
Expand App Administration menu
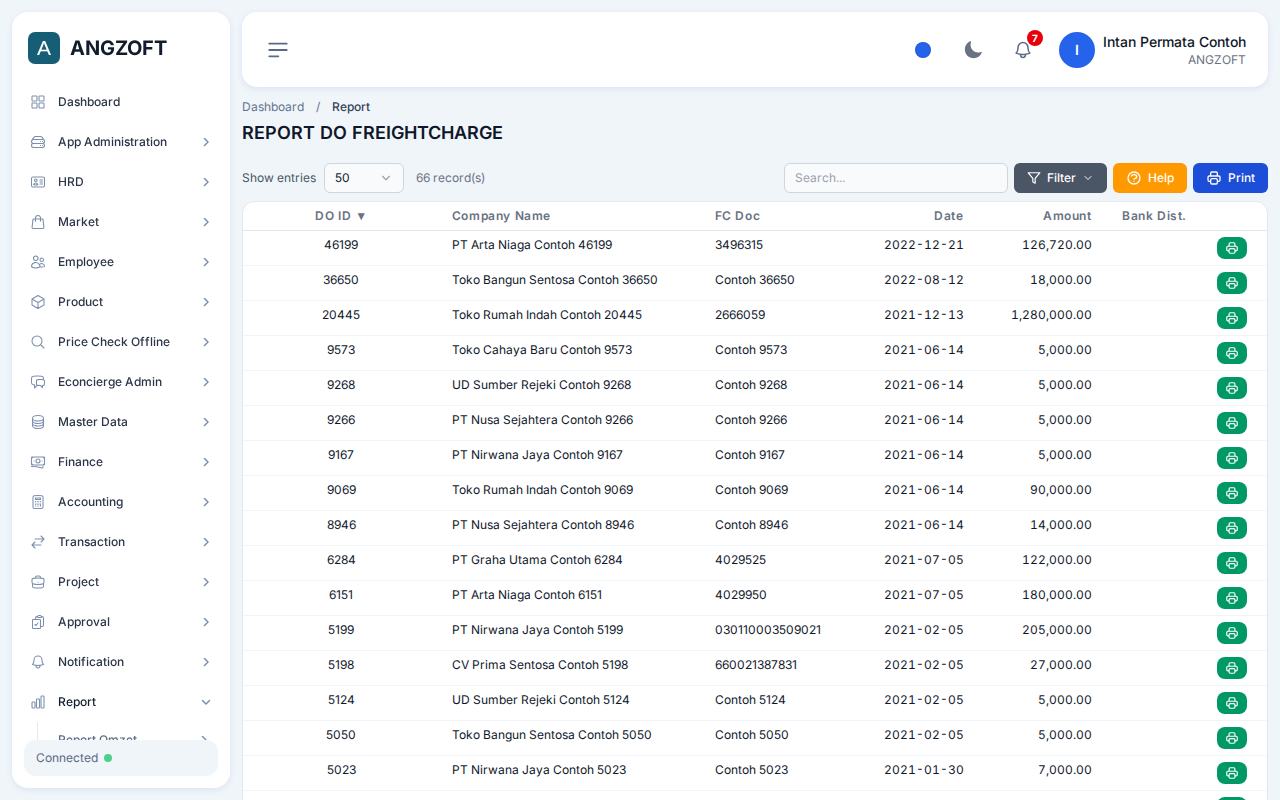[121, 142]
